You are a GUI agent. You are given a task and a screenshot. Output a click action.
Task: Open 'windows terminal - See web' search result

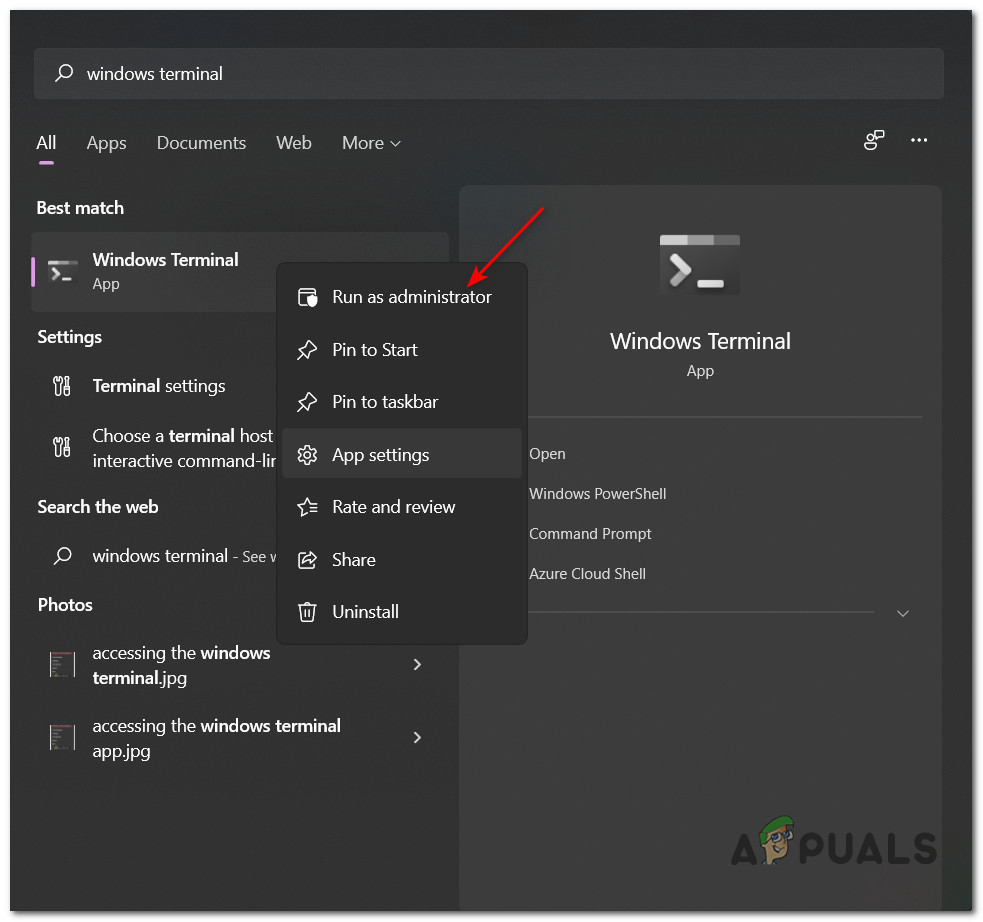154,555
